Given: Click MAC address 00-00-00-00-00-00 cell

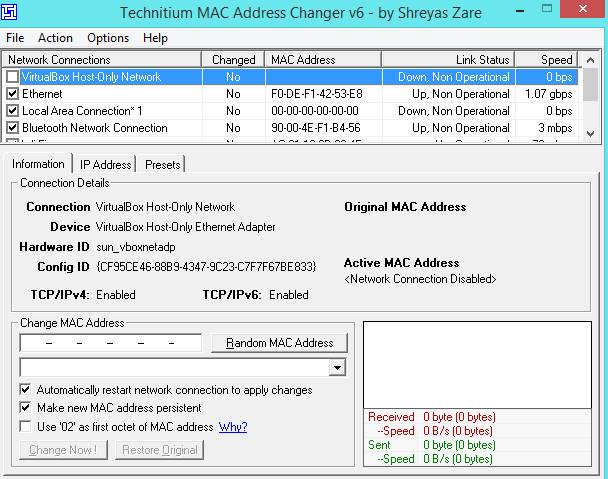Looking at the screenshot, I should pos(315,111).
